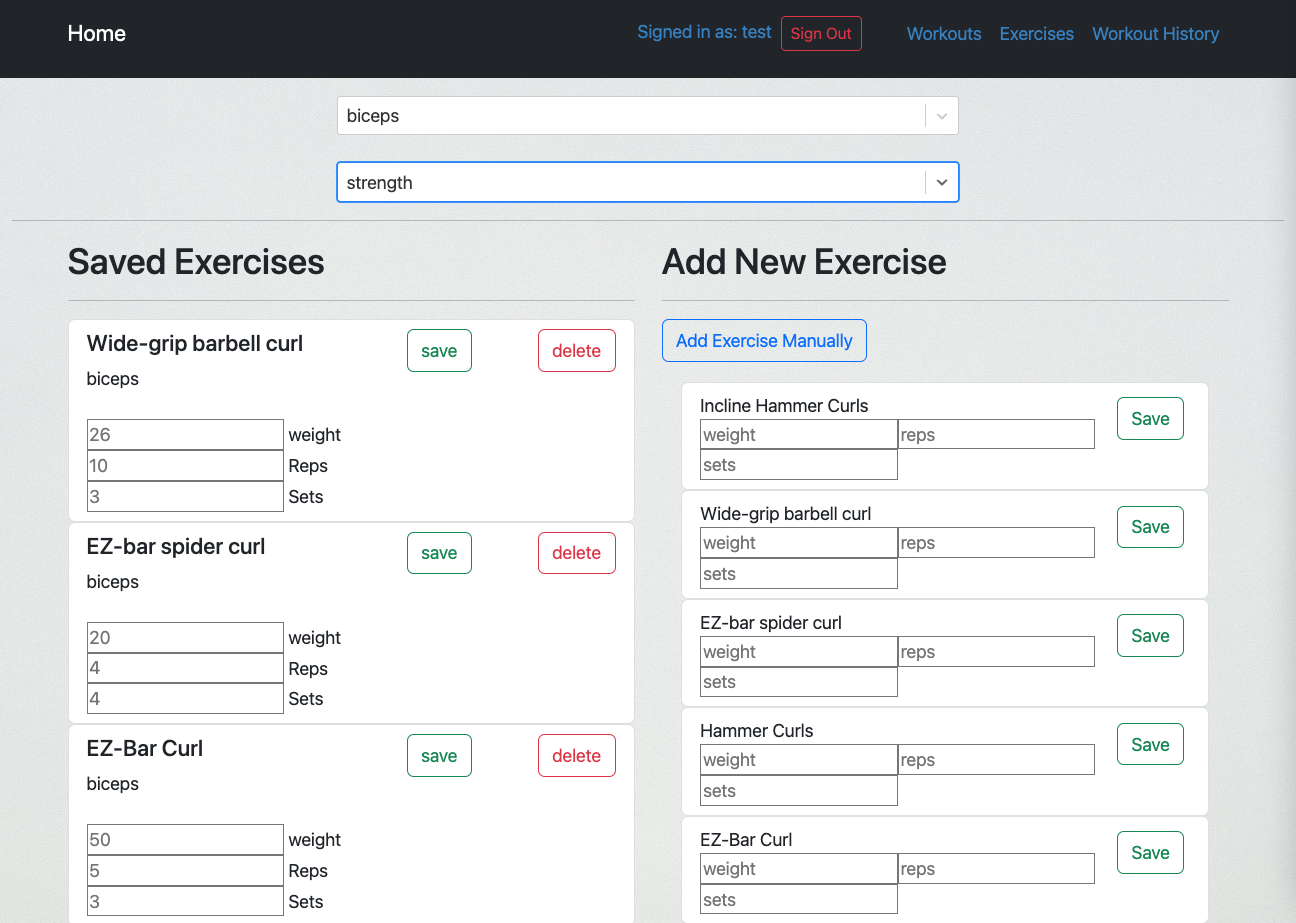
Task: Click the sets input under Incline Hammer Curls
Action: tap(797, 464)
